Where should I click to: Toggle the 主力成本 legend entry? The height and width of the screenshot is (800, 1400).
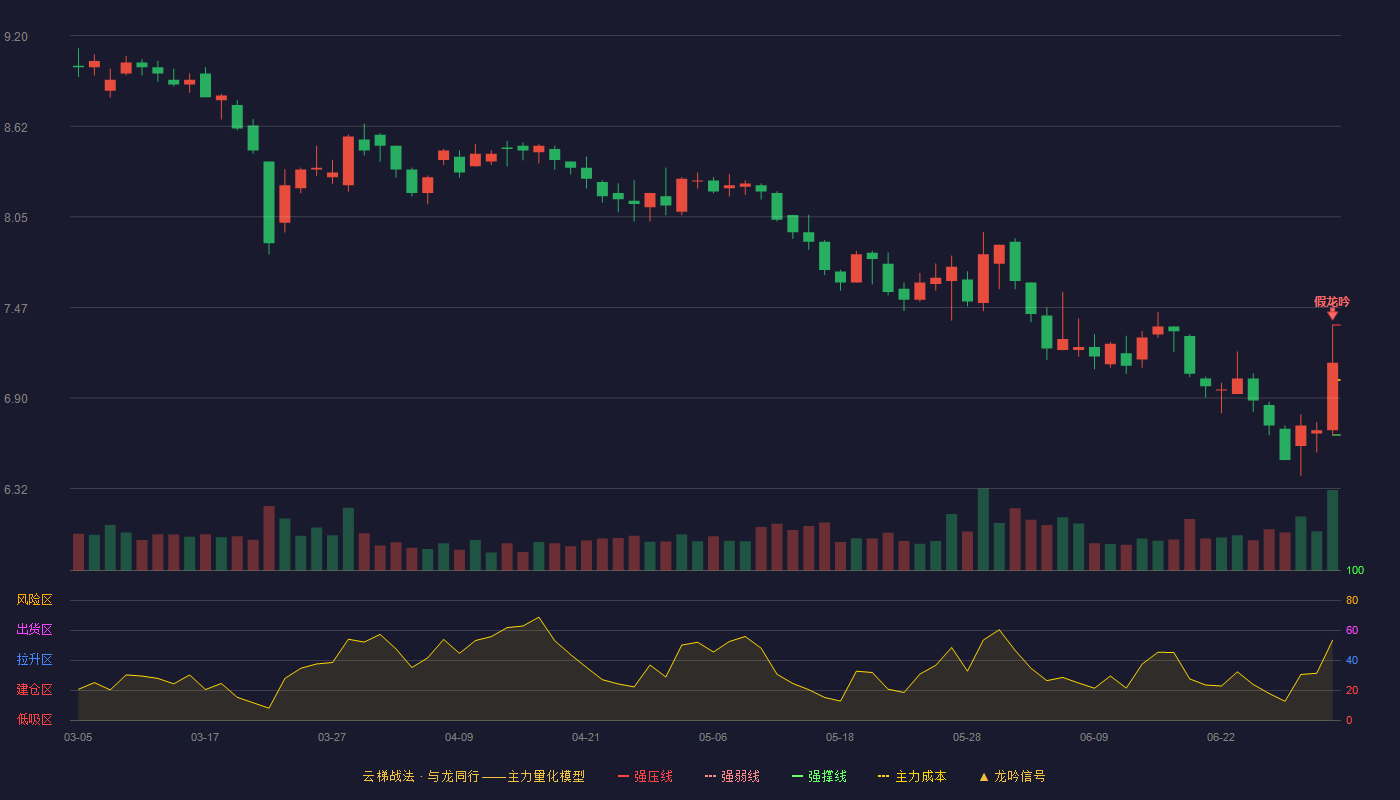pos(912,776)
